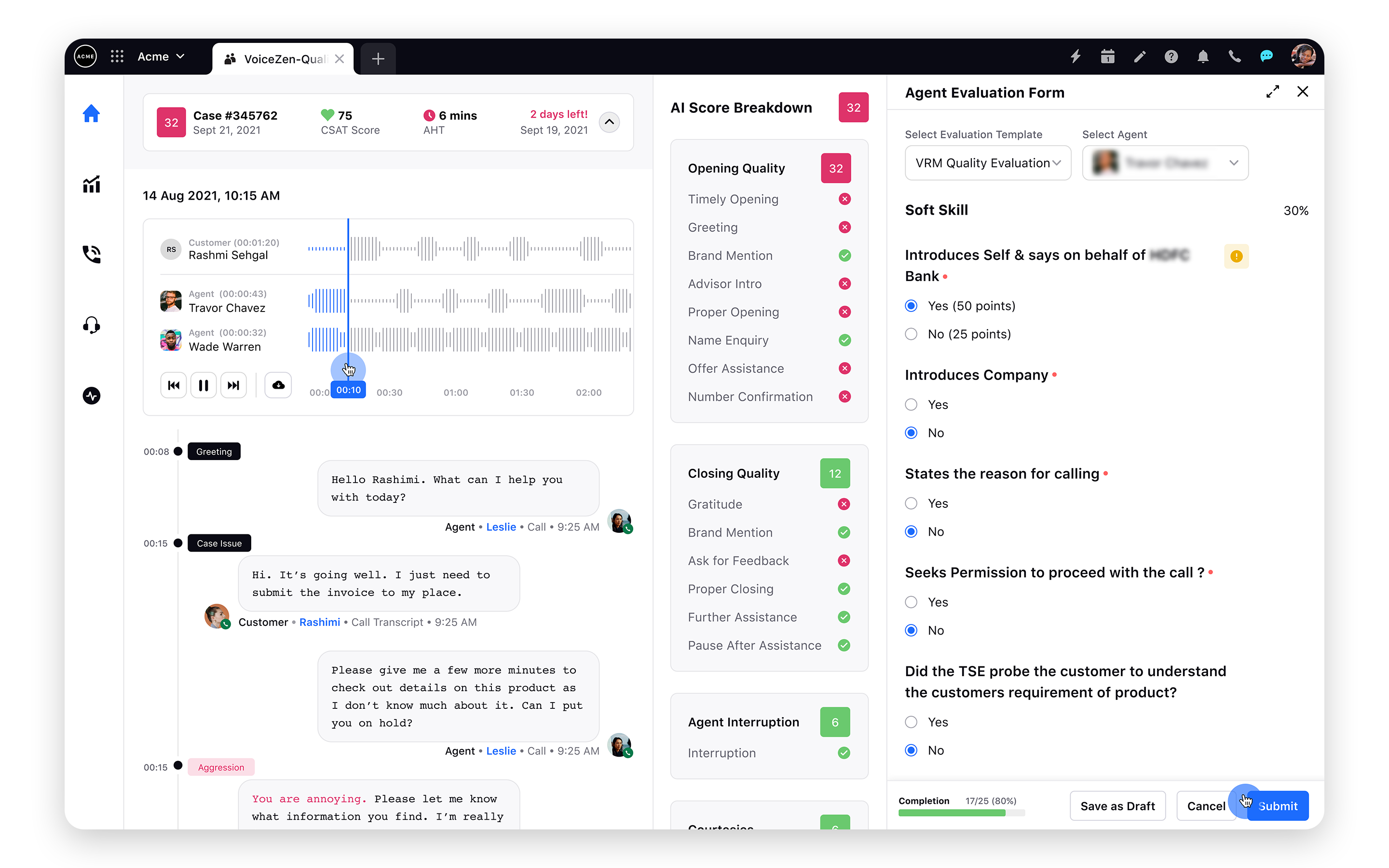The height and width of the screenshot is (868, 1389).
Task: Select the activity pulse icon in the sidebar
Action: tap(92, 395)
